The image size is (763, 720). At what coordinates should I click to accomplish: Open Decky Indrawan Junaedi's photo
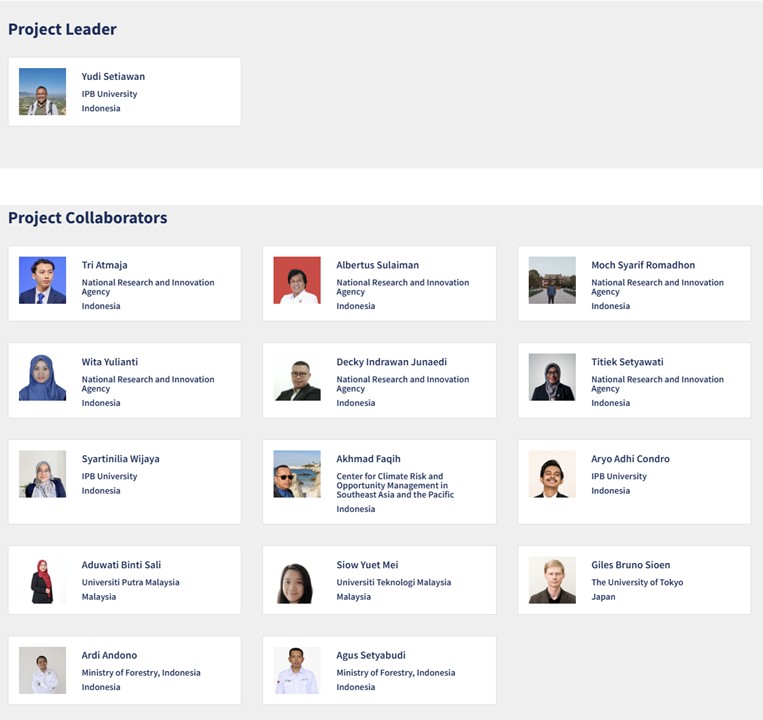click(x=297, y=377)
